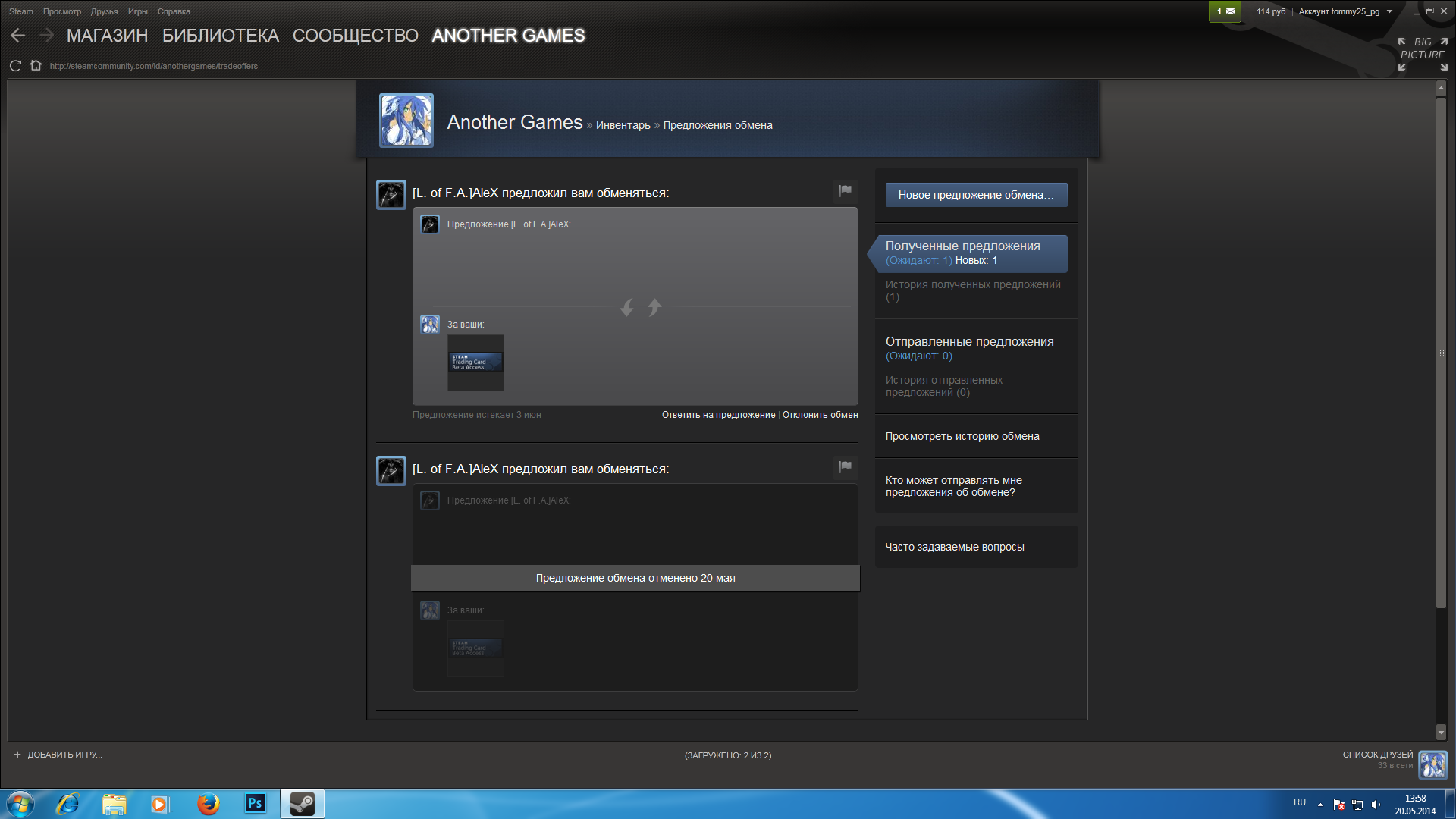Click small AleX avatar inside offer box
The height and width of the screenshot is (819, 1456).
click(430, 224)
